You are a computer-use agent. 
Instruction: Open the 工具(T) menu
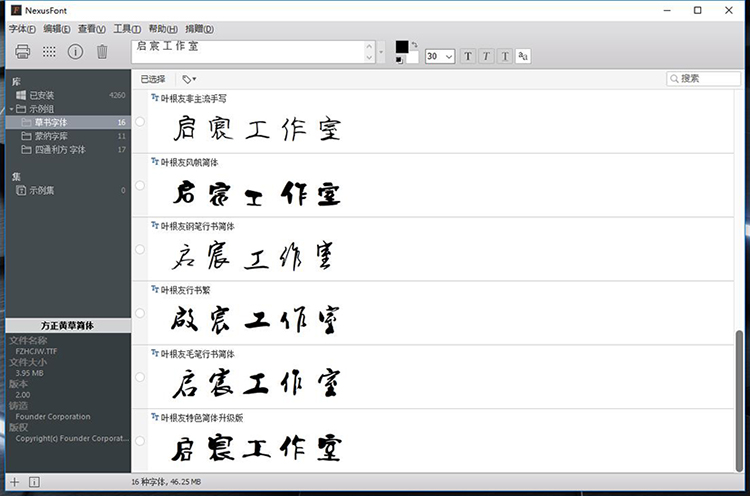coord(127,29)
